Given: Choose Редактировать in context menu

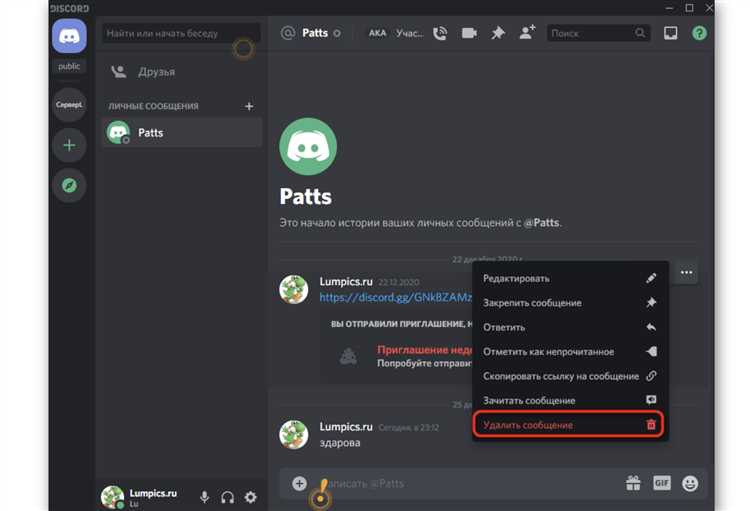Looking at the screenshot, I should click(569, 278).
